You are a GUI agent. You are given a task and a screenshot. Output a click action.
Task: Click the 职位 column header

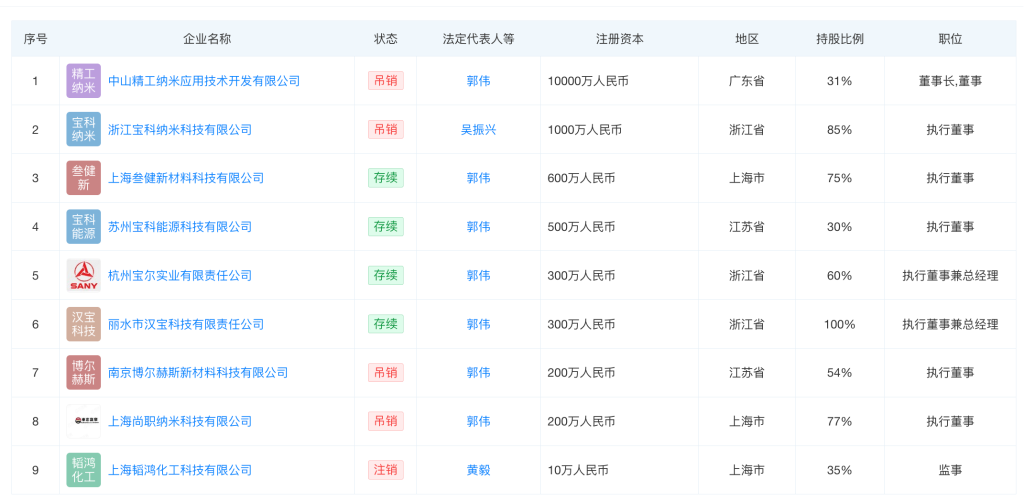tap(950, 39)
